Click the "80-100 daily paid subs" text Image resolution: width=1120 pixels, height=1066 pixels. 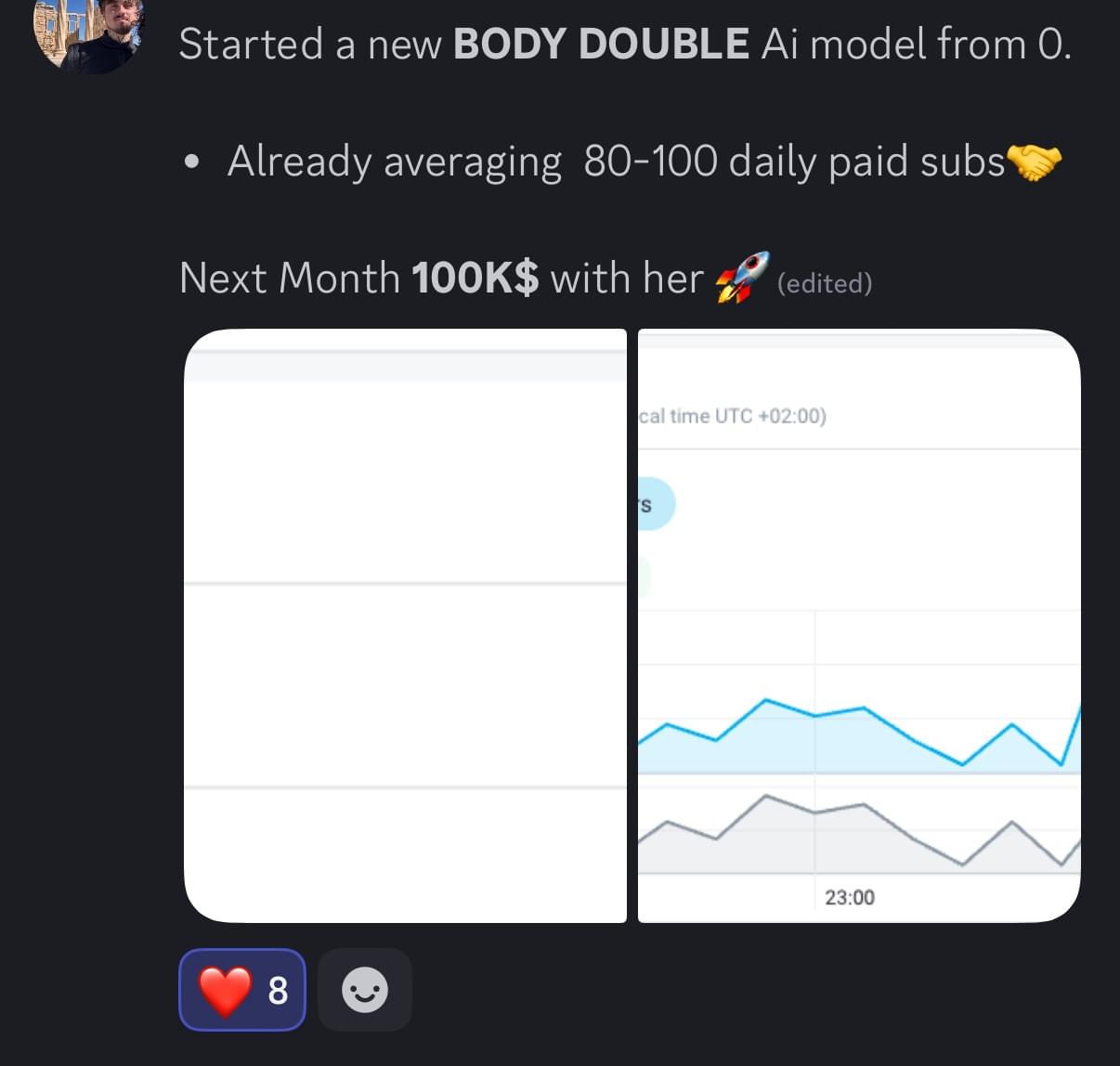click(794, 162)
